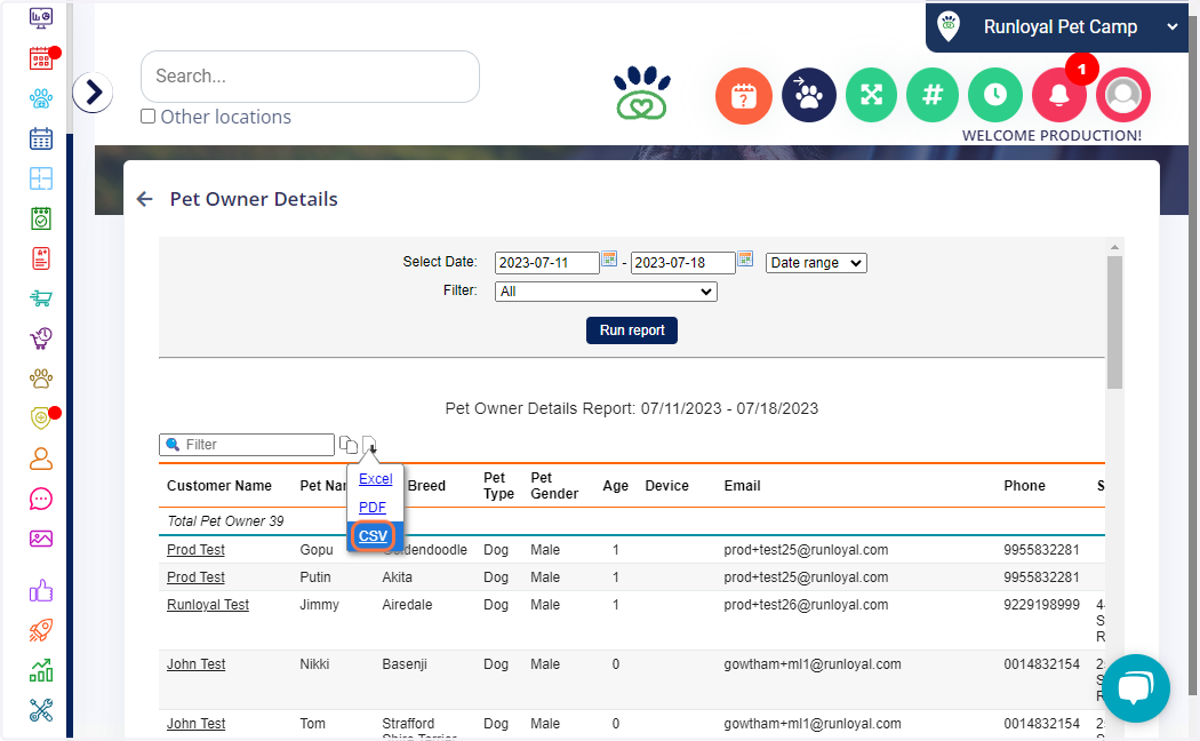Click the light-blue paw icon in the sidebar
This screenshot has width=1200, height=741.
pyautogui.click(x=41, y=98)
